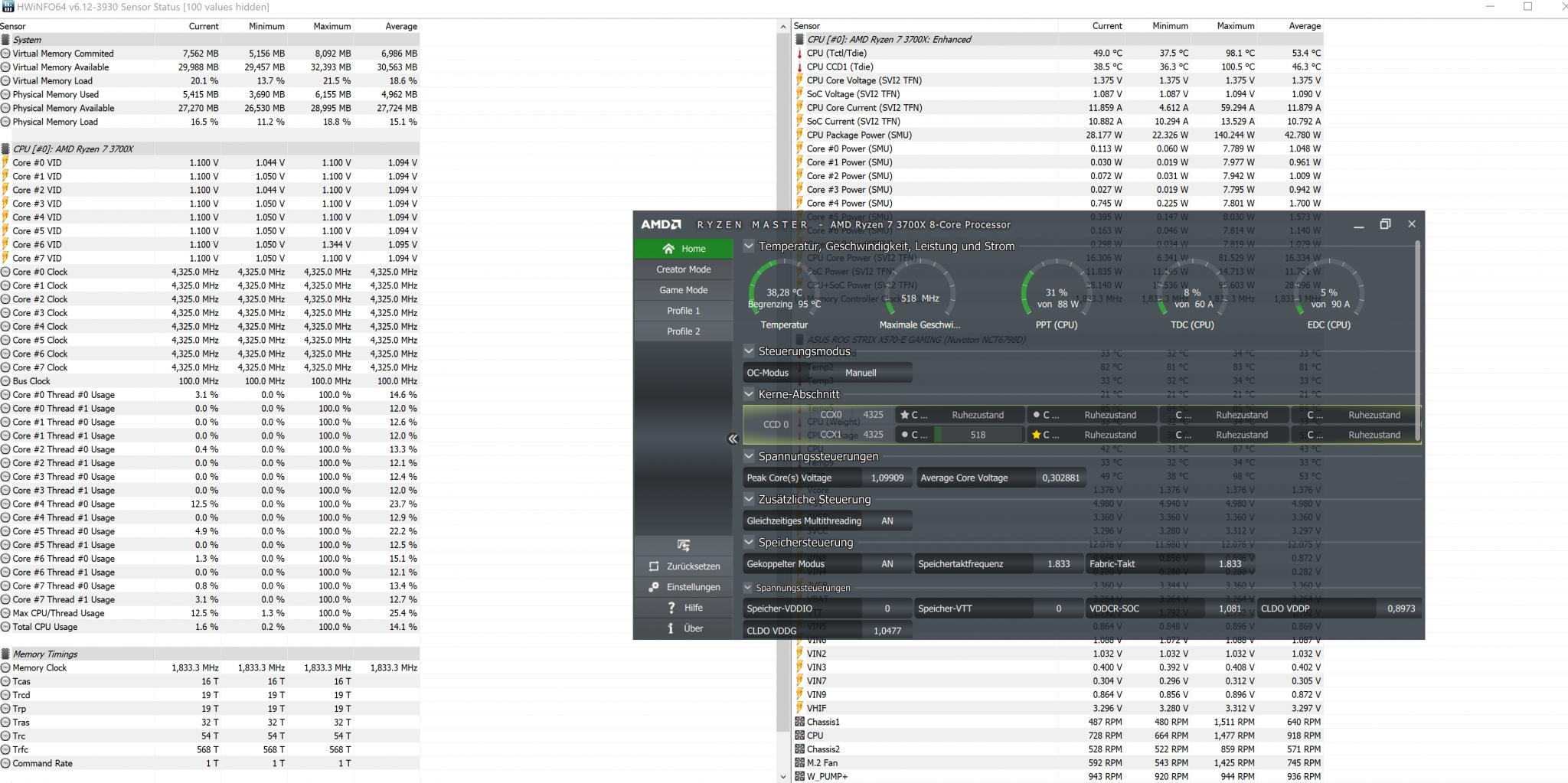Collapse the Ryzen Master sidebar with double-chevron
The height and width of the screenshot is (783, 1568).
[733, 439]
